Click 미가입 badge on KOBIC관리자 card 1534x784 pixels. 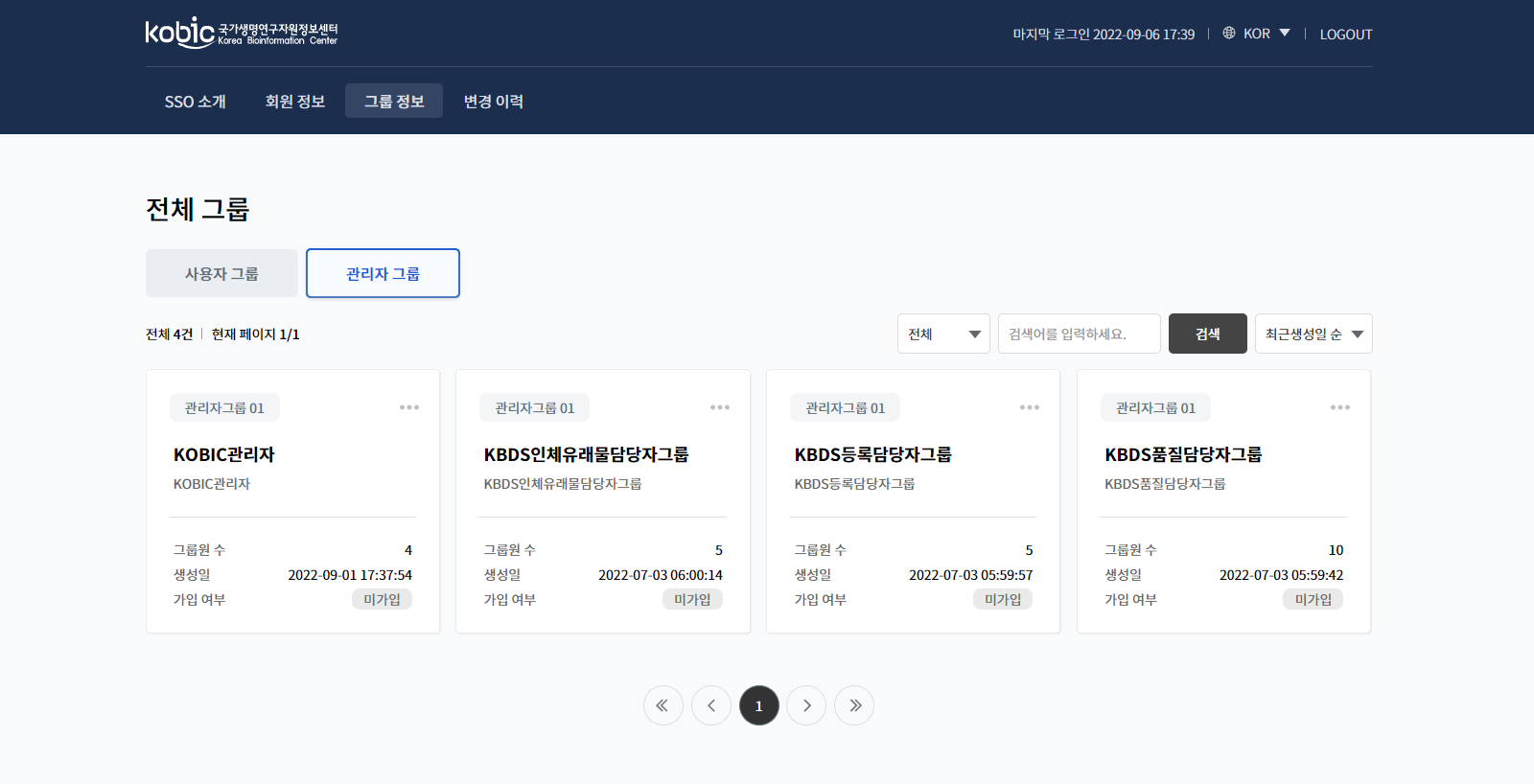click(382, 599)
